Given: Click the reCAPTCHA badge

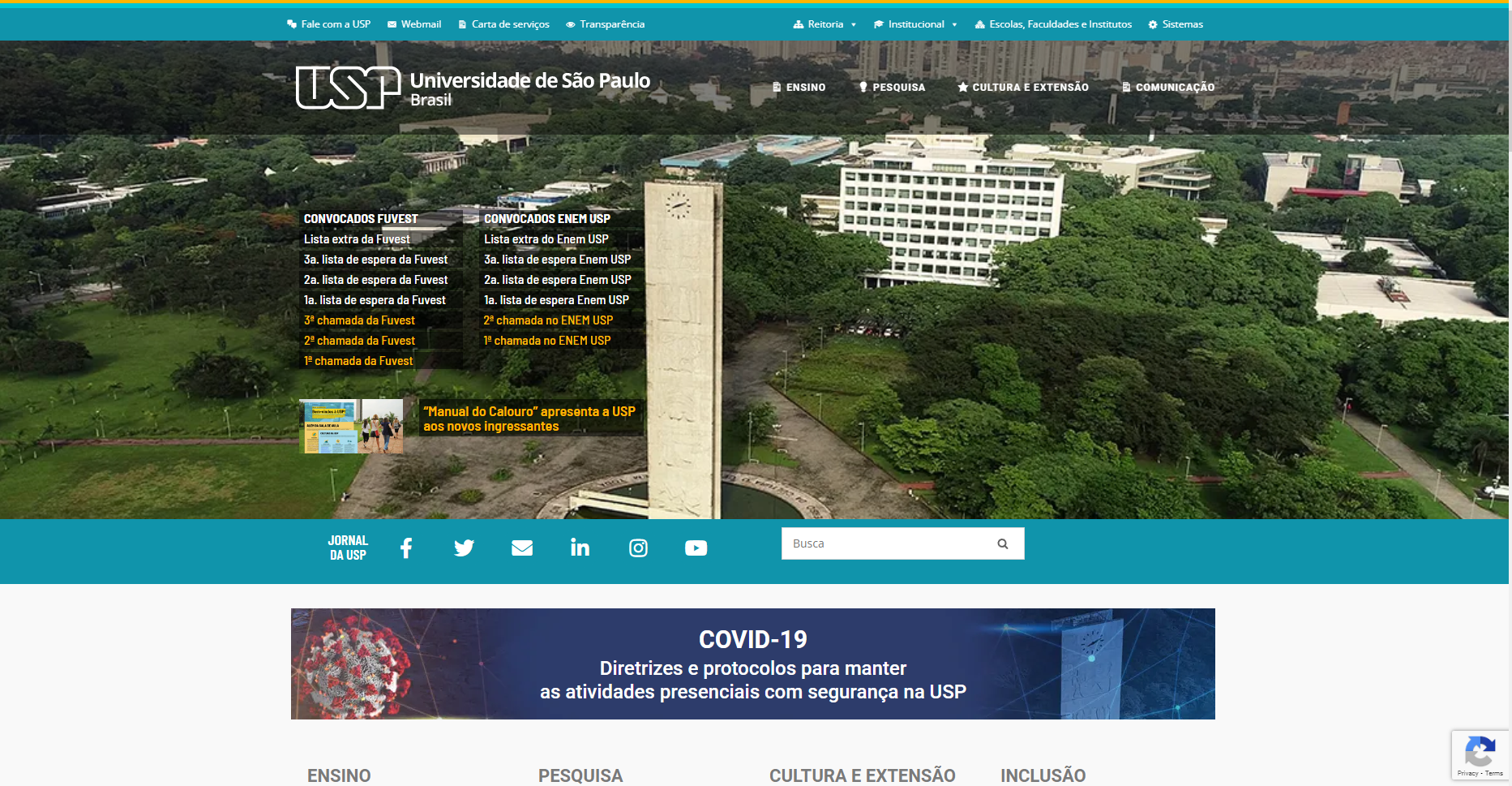Looking at the screenshot, I should pyautogui.click(x=1480, y=755).
